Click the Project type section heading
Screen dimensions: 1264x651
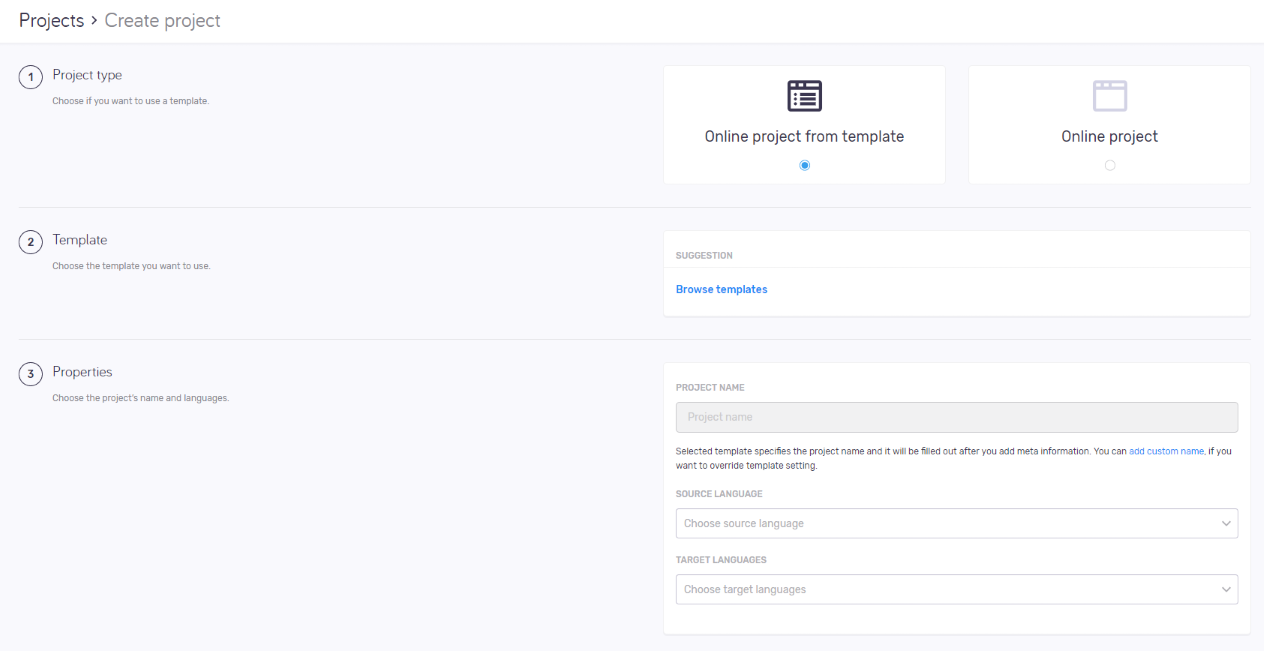[87, 75]
